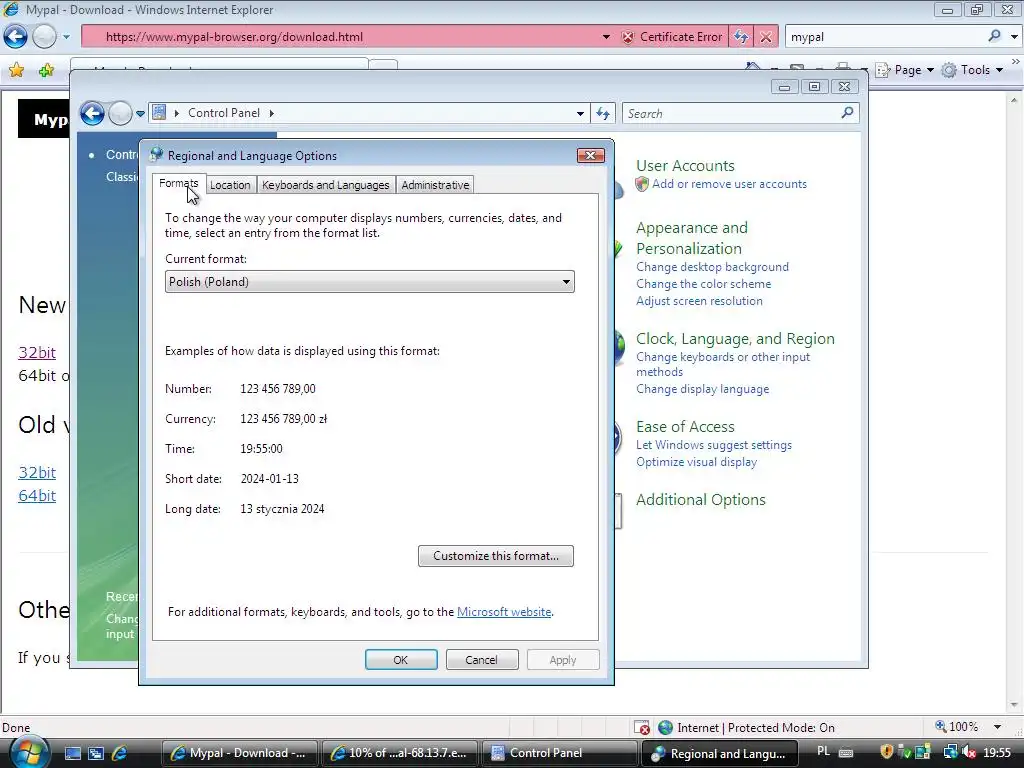Screen dimensions: 1024x768
Task: Open IE recent pages dropdown arrow
Action: [66, 37]
